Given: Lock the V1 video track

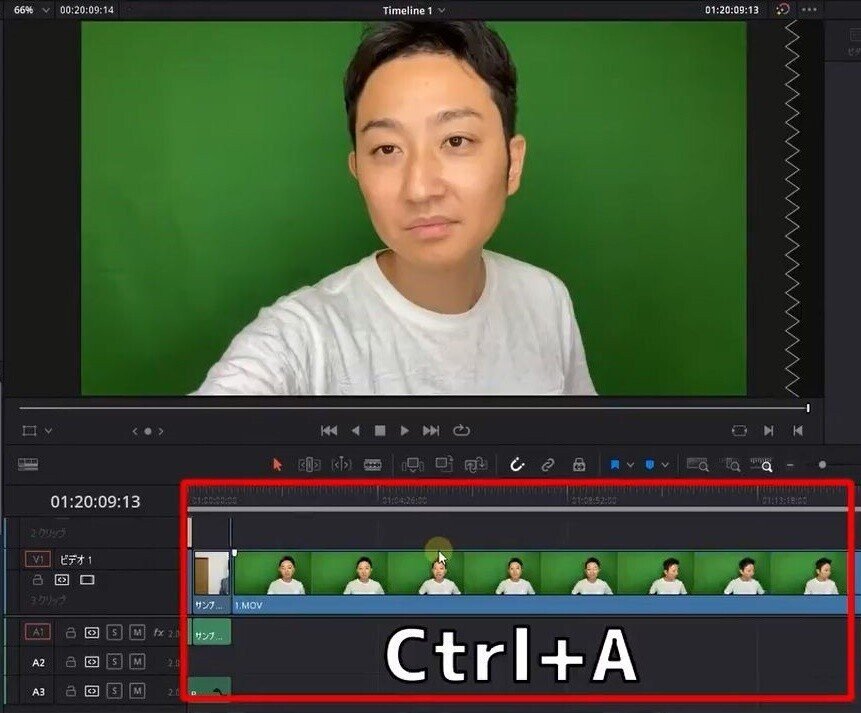Looking at the screenshot, I should click(37, 580).
